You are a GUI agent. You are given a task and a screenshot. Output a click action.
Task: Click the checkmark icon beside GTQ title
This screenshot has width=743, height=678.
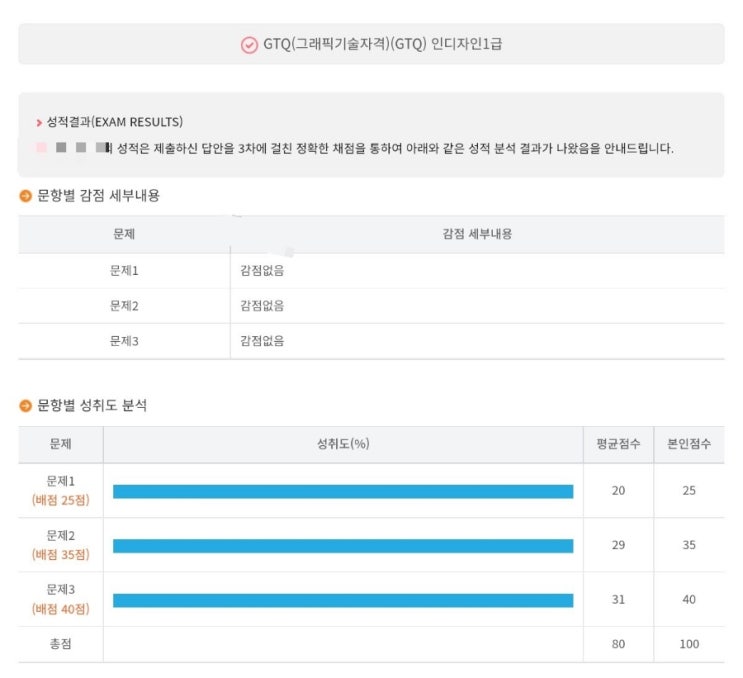point(249,45)
